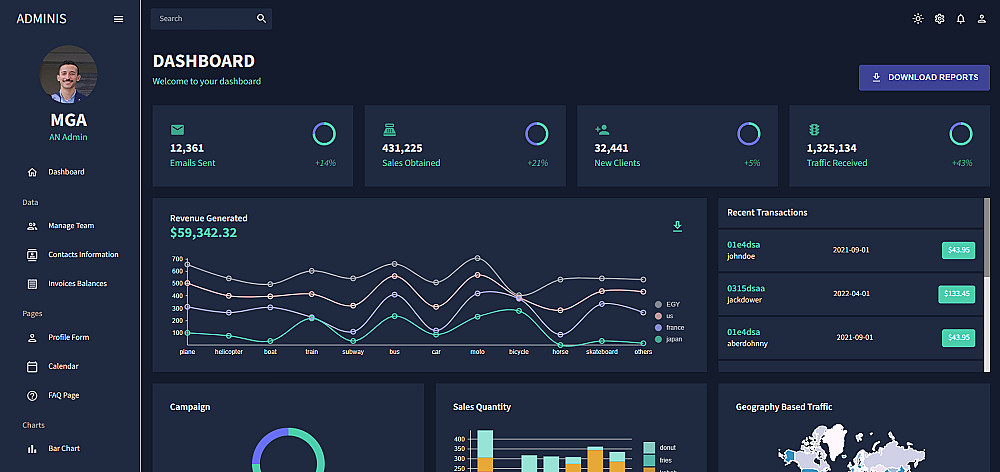The image size is (1000, 472).
Task: Download revenue chart via download icon
Action: pos(677,226)
